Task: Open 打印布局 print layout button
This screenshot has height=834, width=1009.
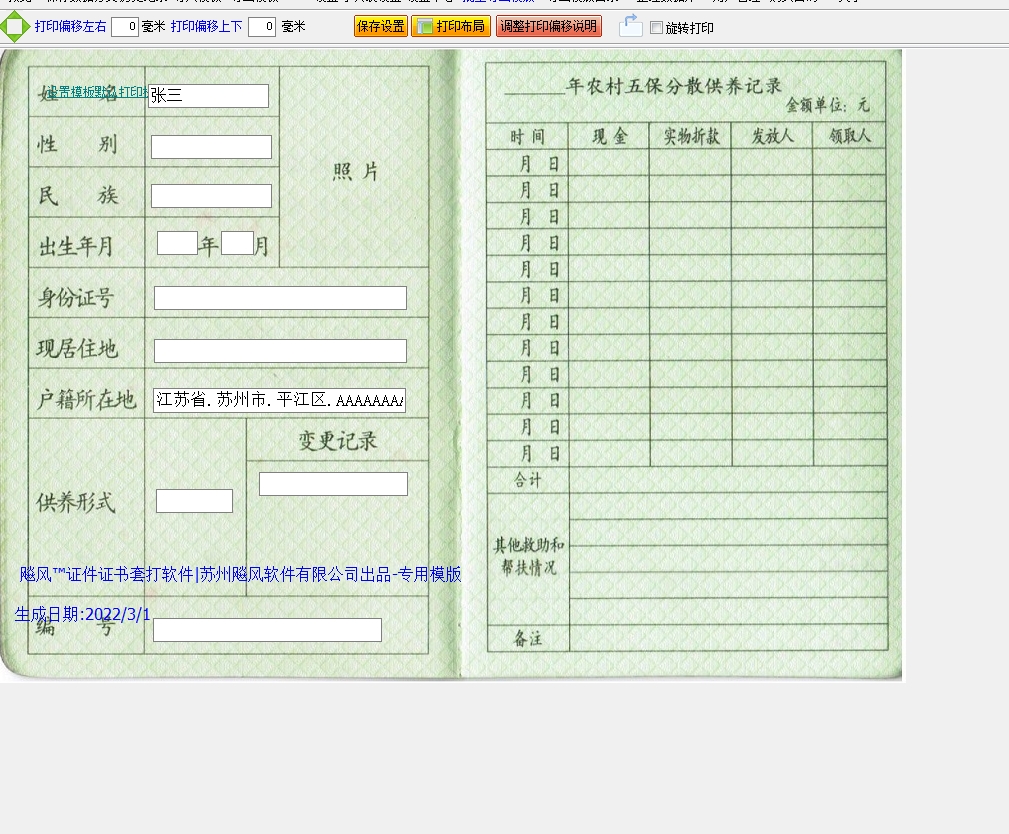Action: [x=450, y=27]
